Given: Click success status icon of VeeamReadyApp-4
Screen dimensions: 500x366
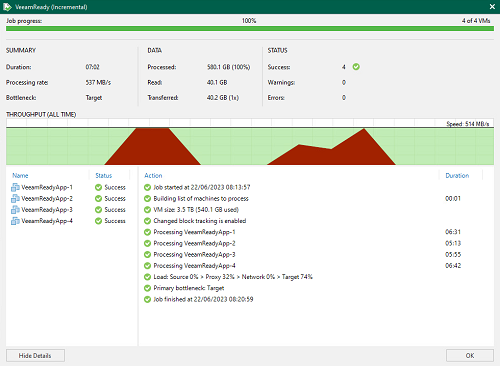Looking at the screenshot, I should 98,221.
